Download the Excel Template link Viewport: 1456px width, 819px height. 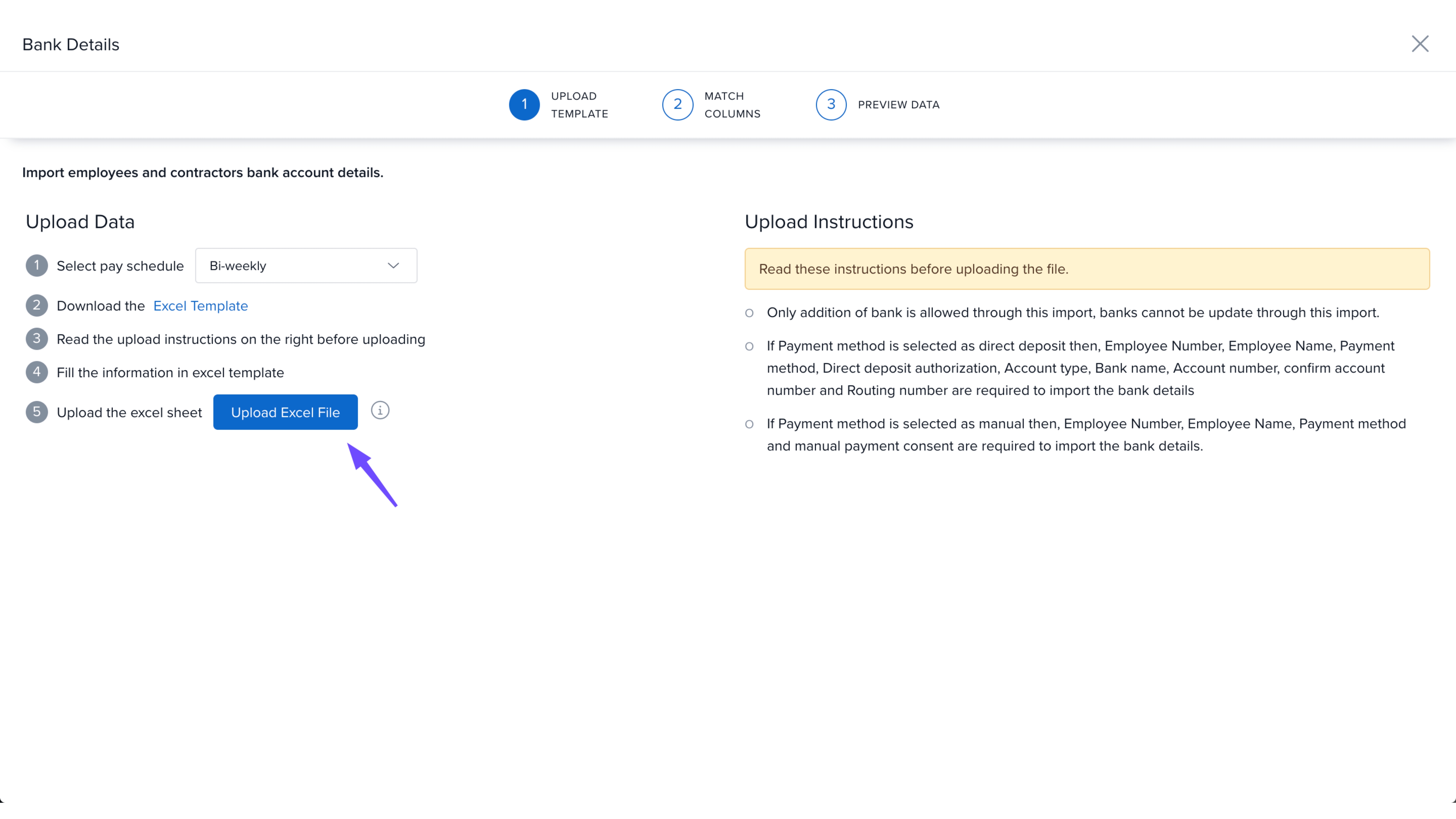click(x=201, y=306)
